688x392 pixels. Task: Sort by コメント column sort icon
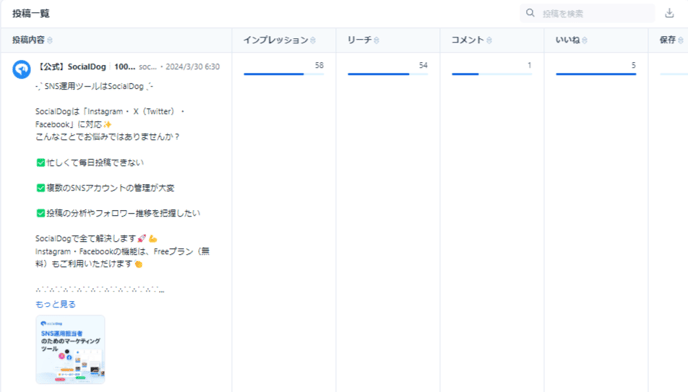point(489,40)
